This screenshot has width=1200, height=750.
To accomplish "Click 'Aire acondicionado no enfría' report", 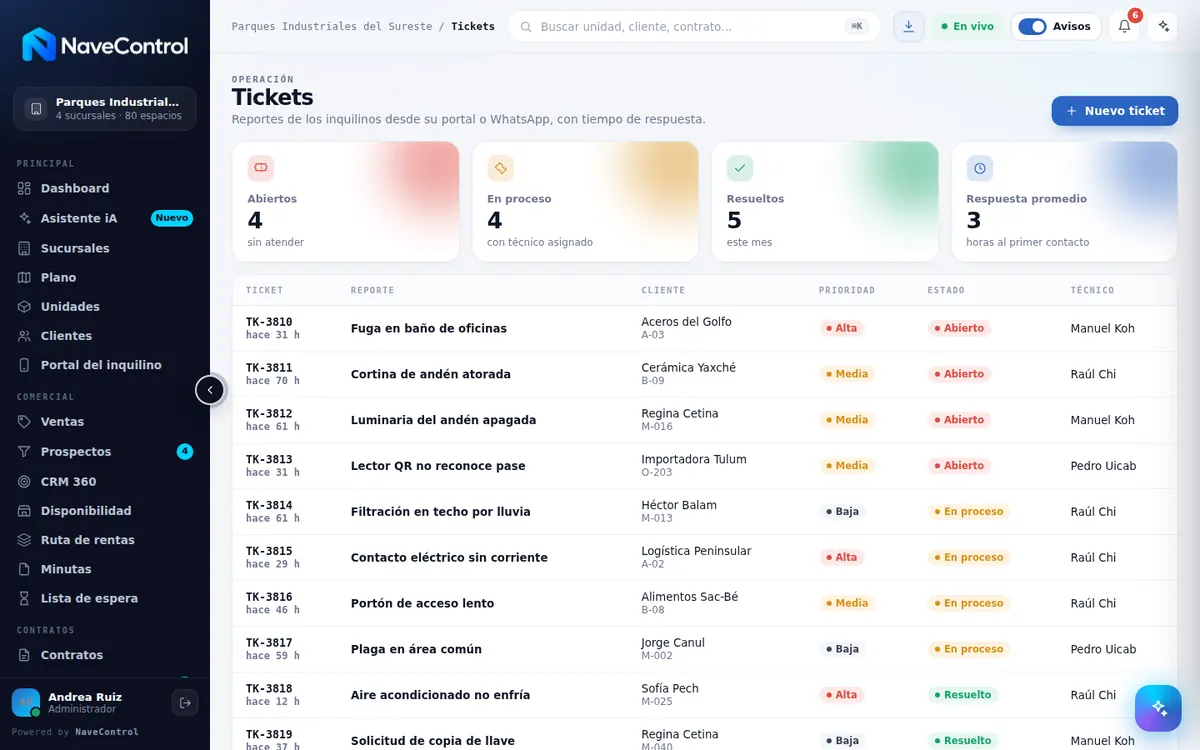I will pyautogui.click(x=440, y=695).
